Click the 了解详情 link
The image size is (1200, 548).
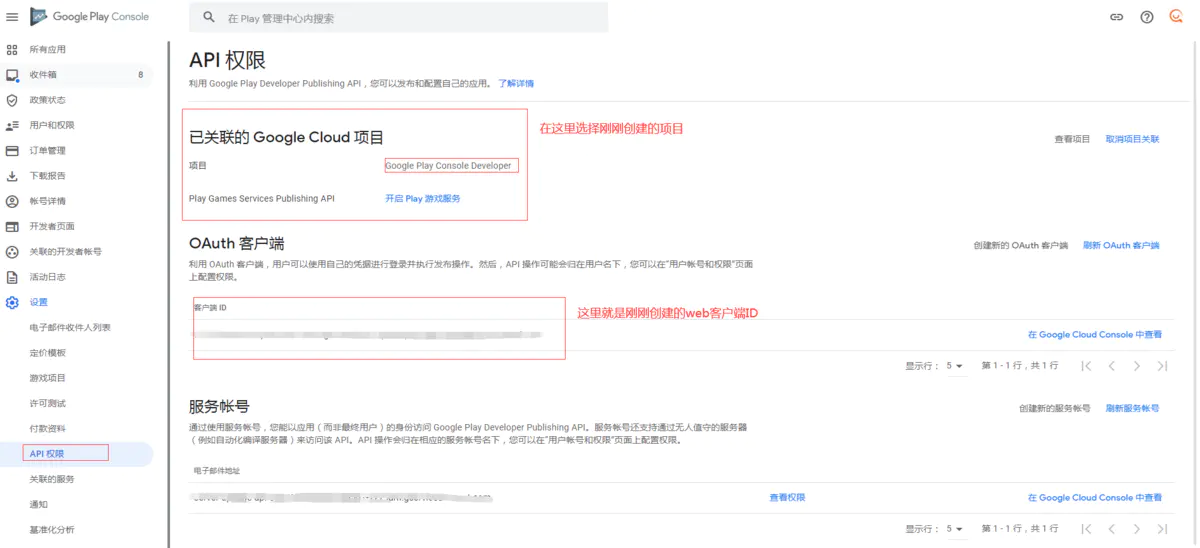tap(516, 84)
